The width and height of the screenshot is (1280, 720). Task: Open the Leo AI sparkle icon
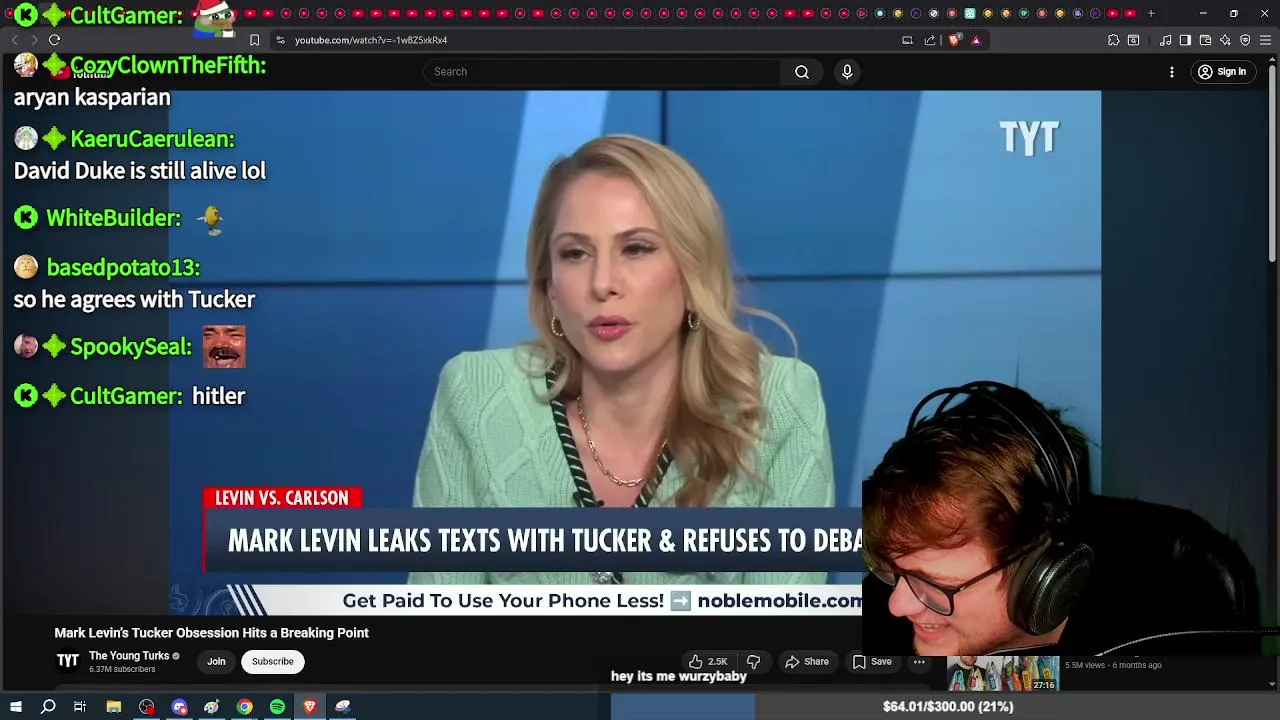pos(1225,40)
